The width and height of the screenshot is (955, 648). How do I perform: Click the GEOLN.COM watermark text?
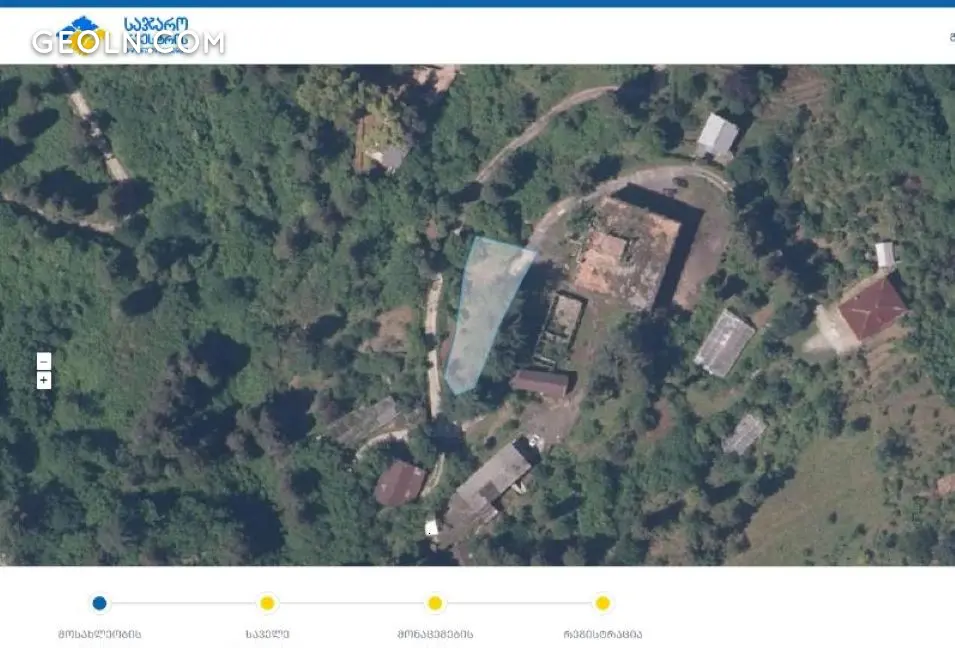128,43
